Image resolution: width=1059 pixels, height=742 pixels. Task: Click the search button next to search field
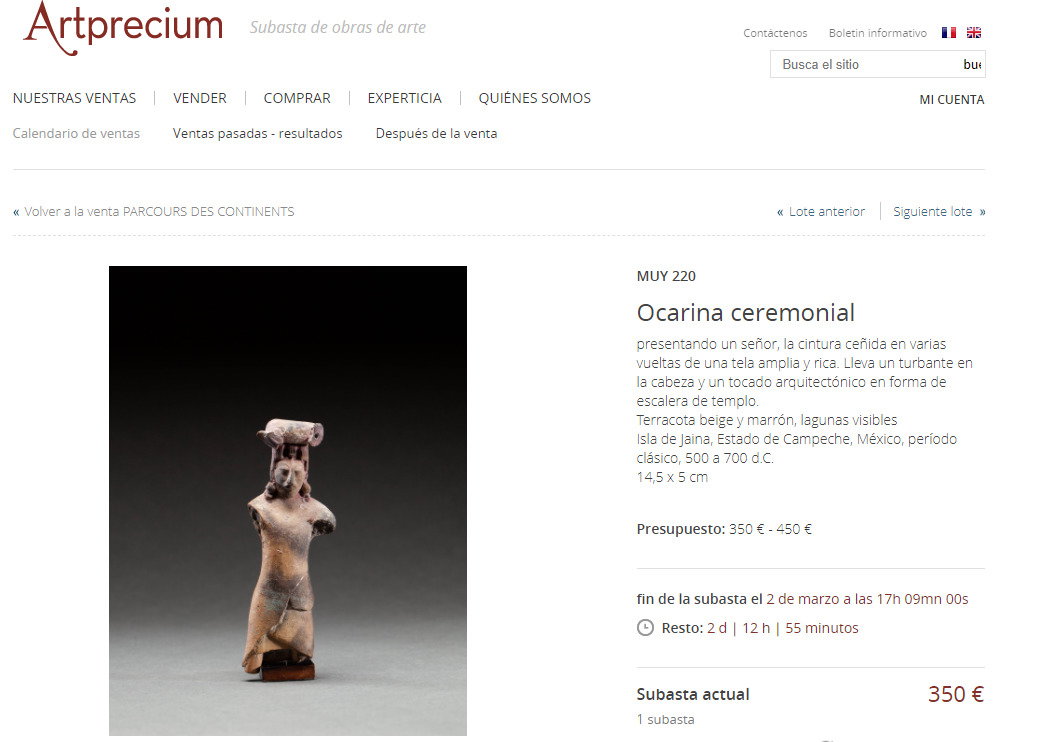pos(972,64)
